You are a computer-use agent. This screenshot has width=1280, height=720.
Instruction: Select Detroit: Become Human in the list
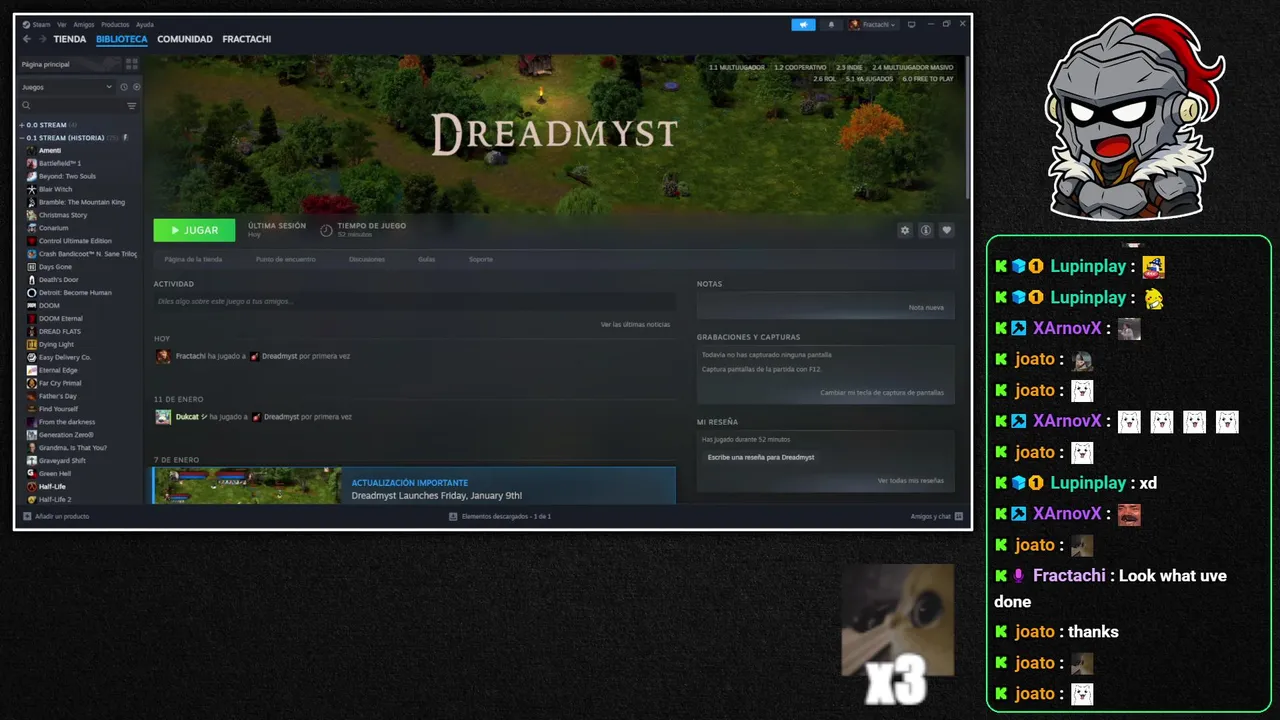tap(75, 293)
